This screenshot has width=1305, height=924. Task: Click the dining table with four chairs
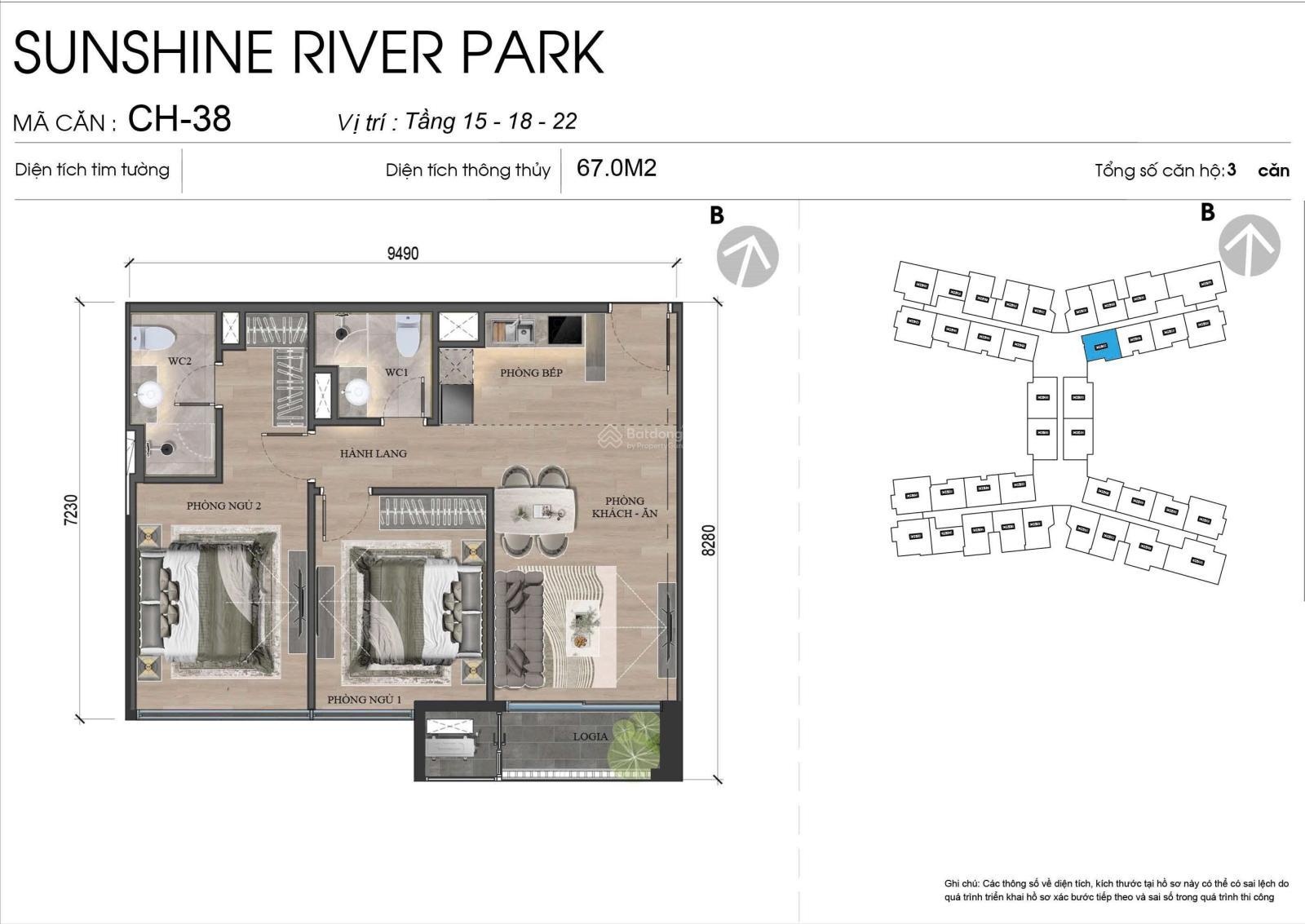click(535, 511)
